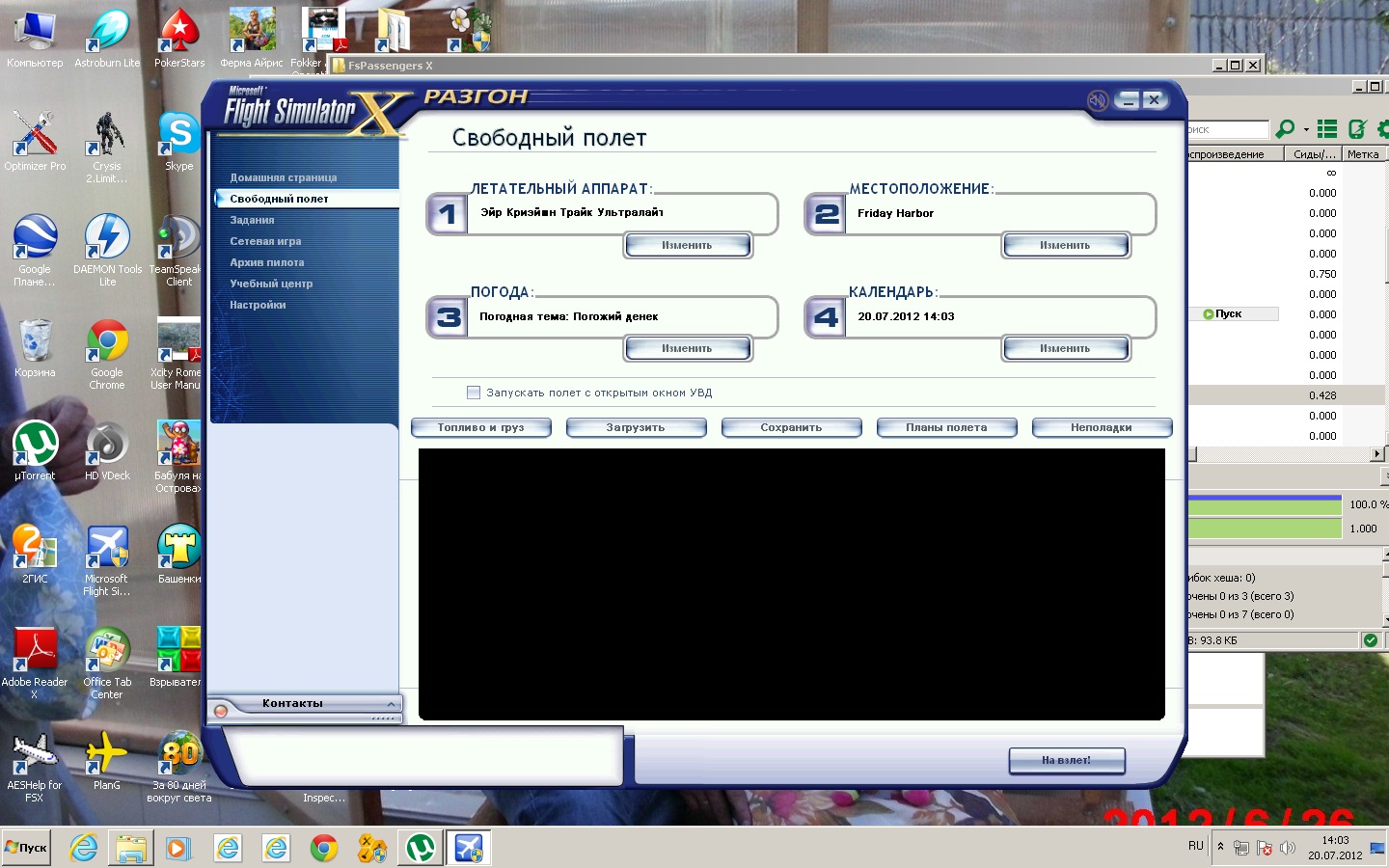The image size is (1389, 868).
Task: Open Учебный центр section
Action: pos(271,284)
